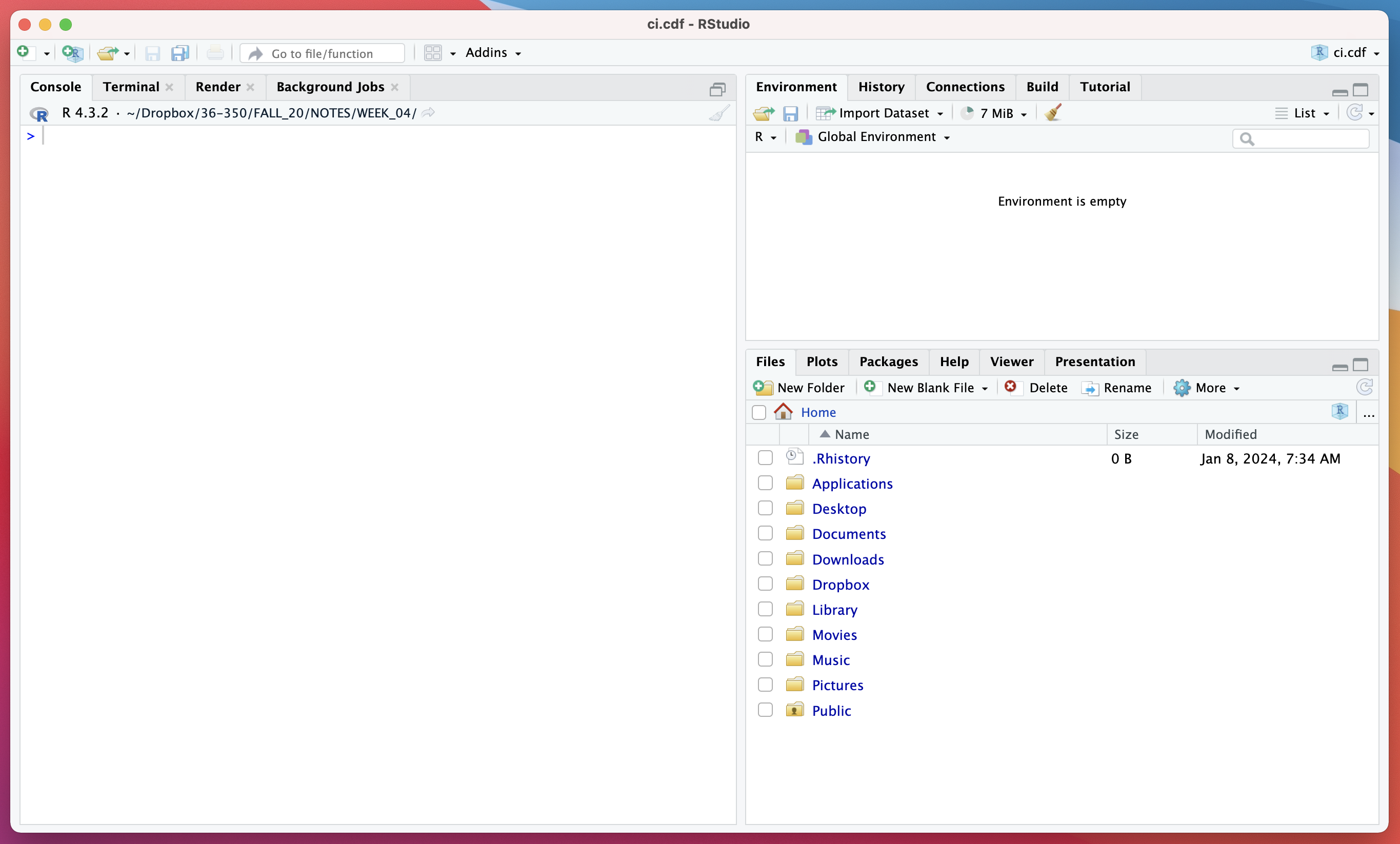
Task: Click the create new project icon
Action: coord(72,53)
